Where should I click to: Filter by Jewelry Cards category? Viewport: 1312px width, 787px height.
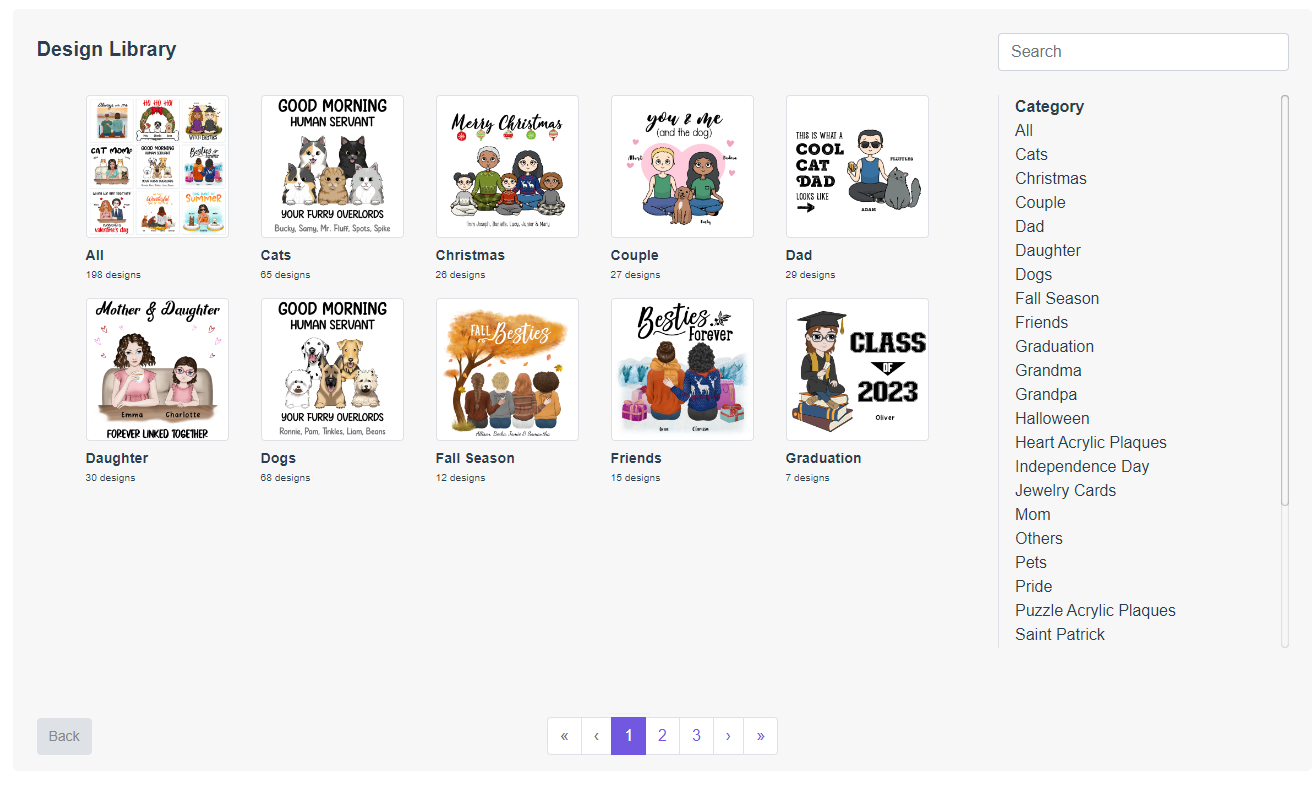click(x=1065, y=490)
